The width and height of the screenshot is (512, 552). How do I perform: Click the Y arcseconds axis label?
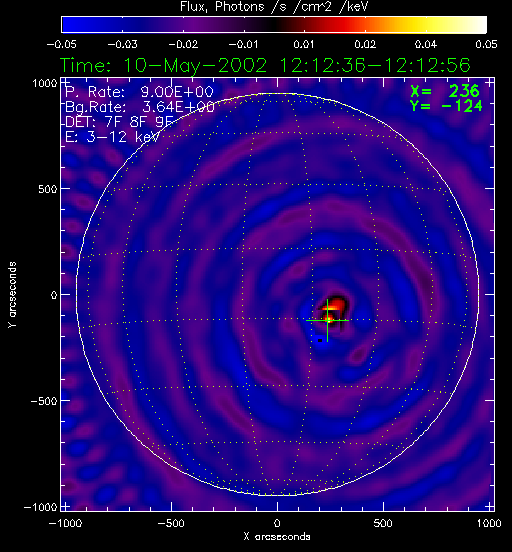click(12, 295)
